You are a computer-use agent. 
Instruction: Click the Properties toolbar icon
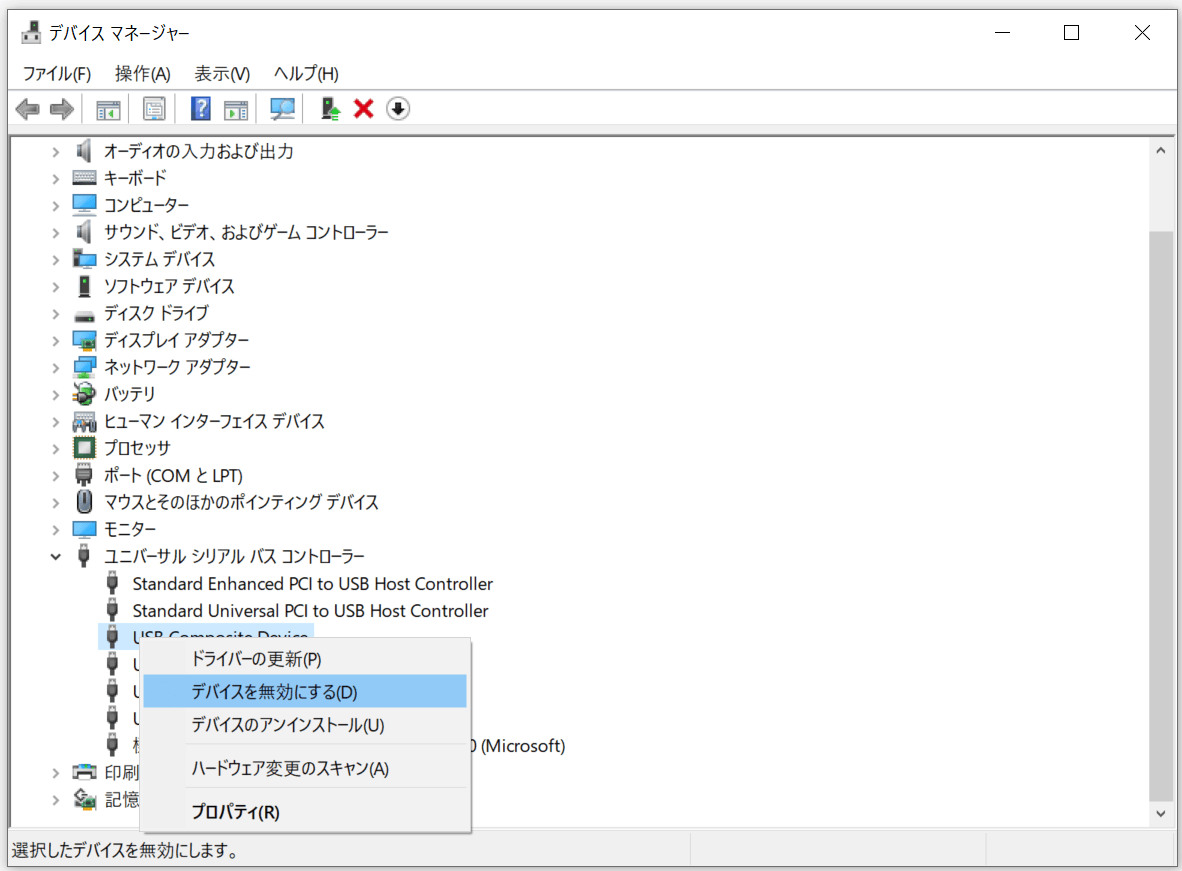coord(154,109)
